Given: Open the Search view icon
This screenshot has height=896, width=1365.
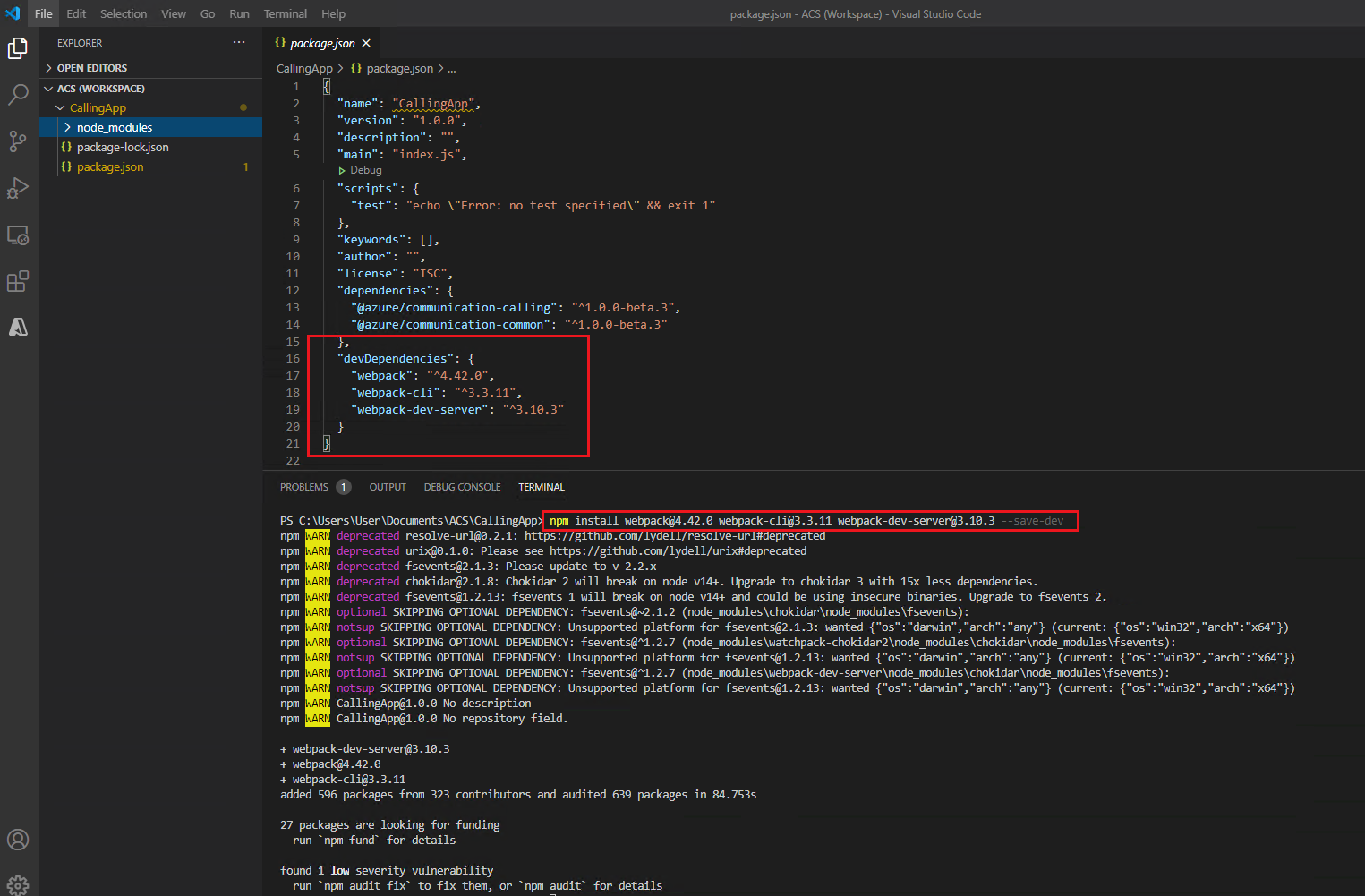Looking at the screenshot, I should [18, 94].
